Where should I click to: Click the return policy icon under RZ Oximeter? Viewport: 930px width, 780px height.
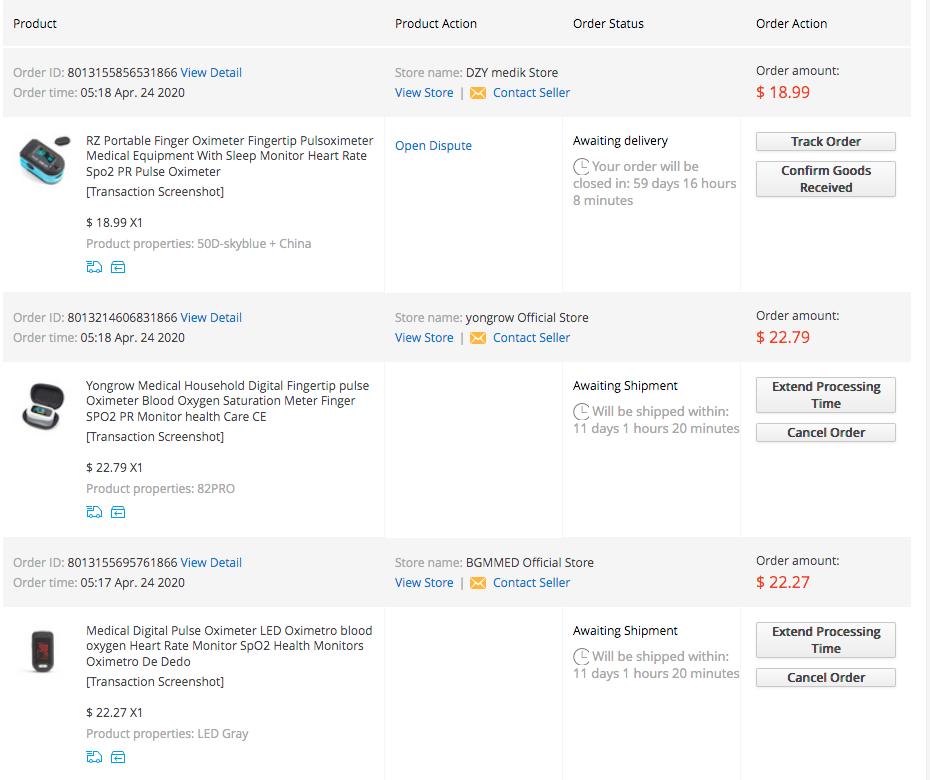pos(118,268)
